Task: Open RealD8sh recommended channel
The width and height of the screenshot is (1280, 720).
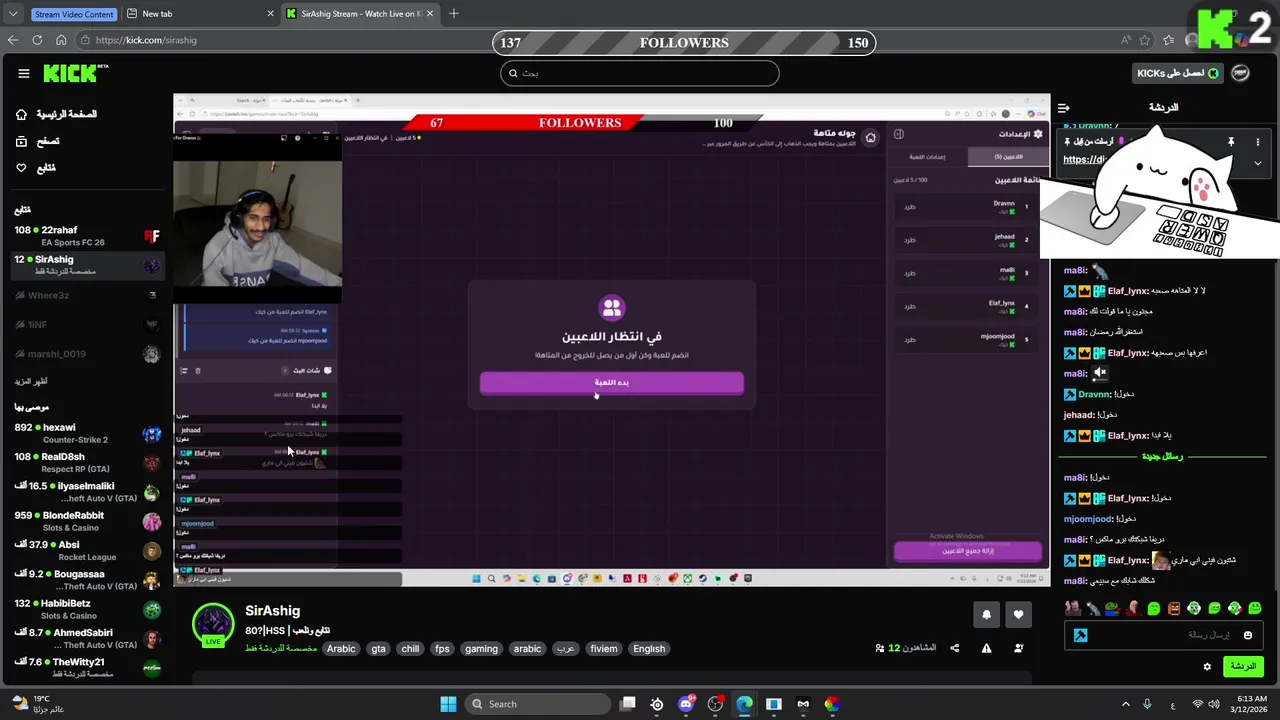Action: coord(87,462)
